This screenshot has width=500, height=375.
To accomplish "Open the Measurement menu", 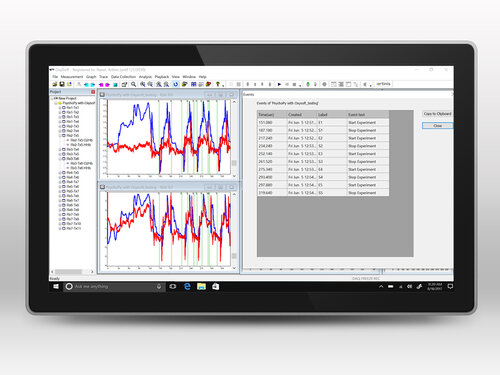I will coord(72,77).
